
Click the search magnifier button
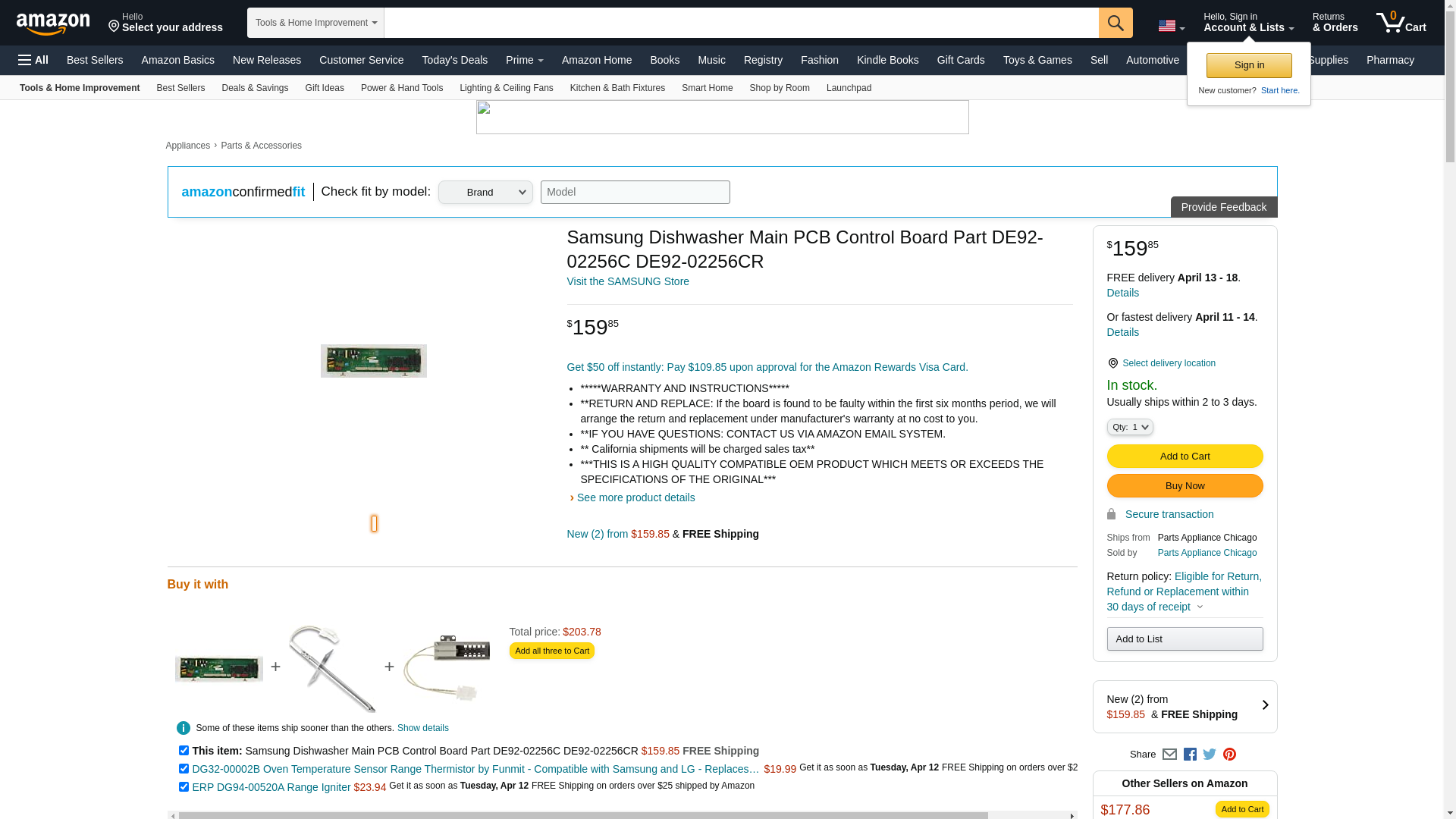pyautogui.click(x=1115, y=23)
